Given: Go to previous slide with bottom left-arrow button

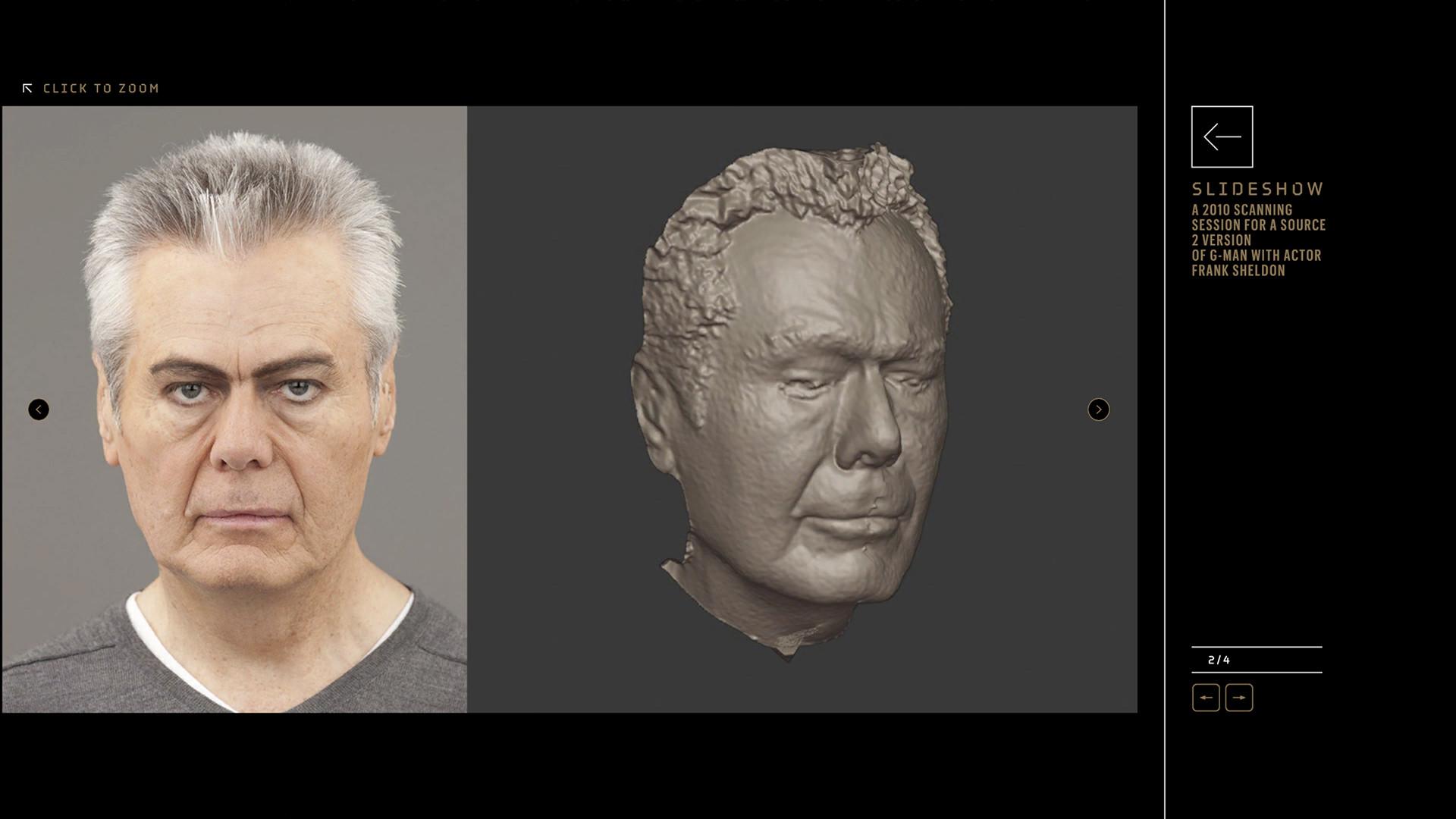Looking at the screenshot, I should point(1206,698).
